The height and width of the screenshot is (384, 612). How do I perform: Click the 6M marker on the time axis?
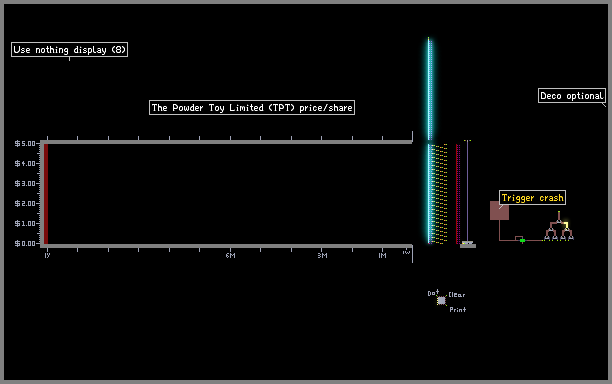[230, 256]
